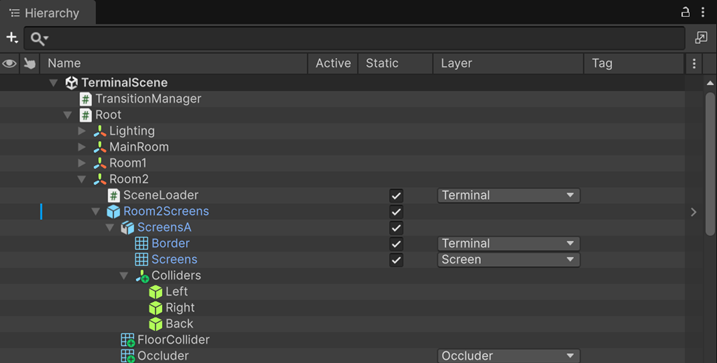Open the search filter magnifier dropdown
This screenshot has height=363, width=717.
pos(39,38)
